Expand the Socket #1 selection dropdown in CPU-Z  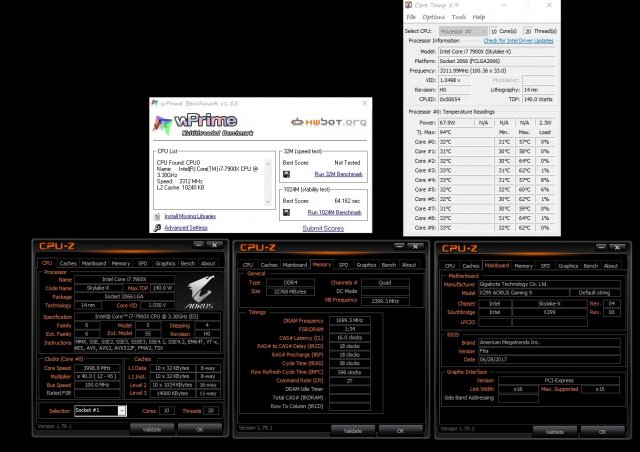(x=122, y=410)
